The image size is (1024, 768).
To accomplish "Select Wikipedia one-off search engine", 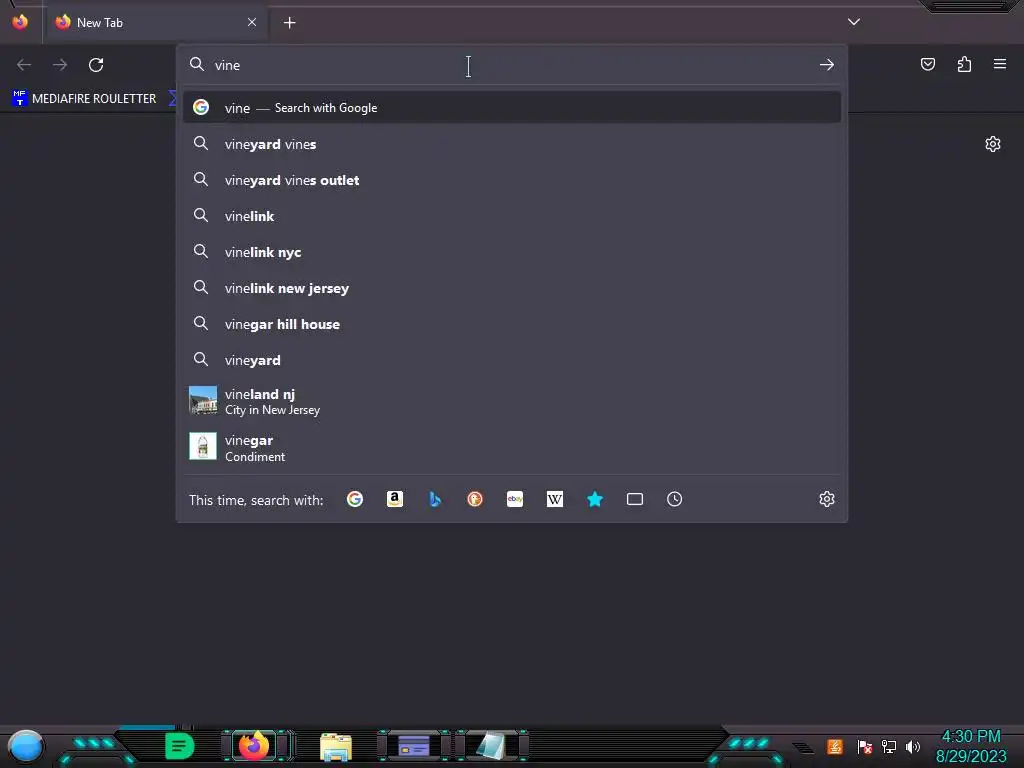I will [x=554, y=500].
